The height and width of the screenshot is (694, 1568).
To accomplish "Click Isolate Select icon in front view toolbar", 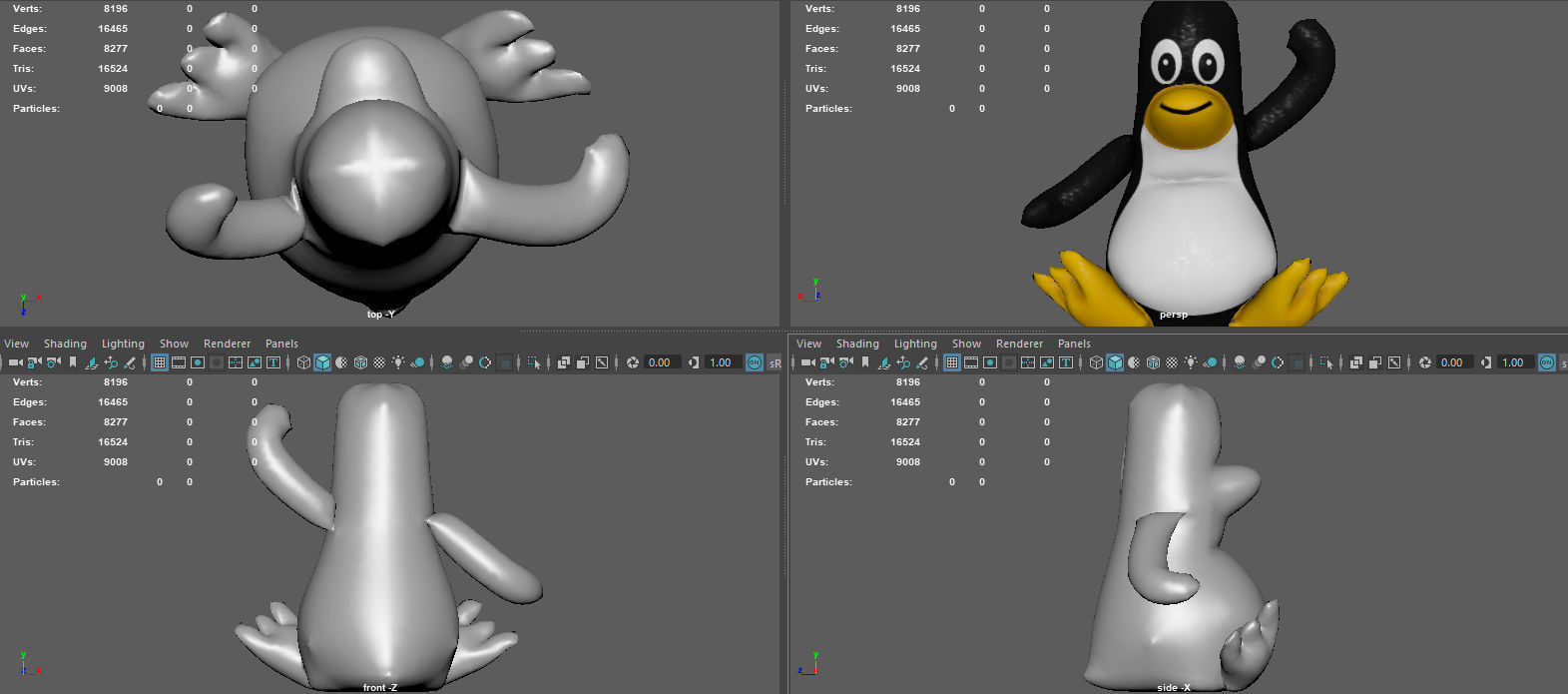I will 534,362.
